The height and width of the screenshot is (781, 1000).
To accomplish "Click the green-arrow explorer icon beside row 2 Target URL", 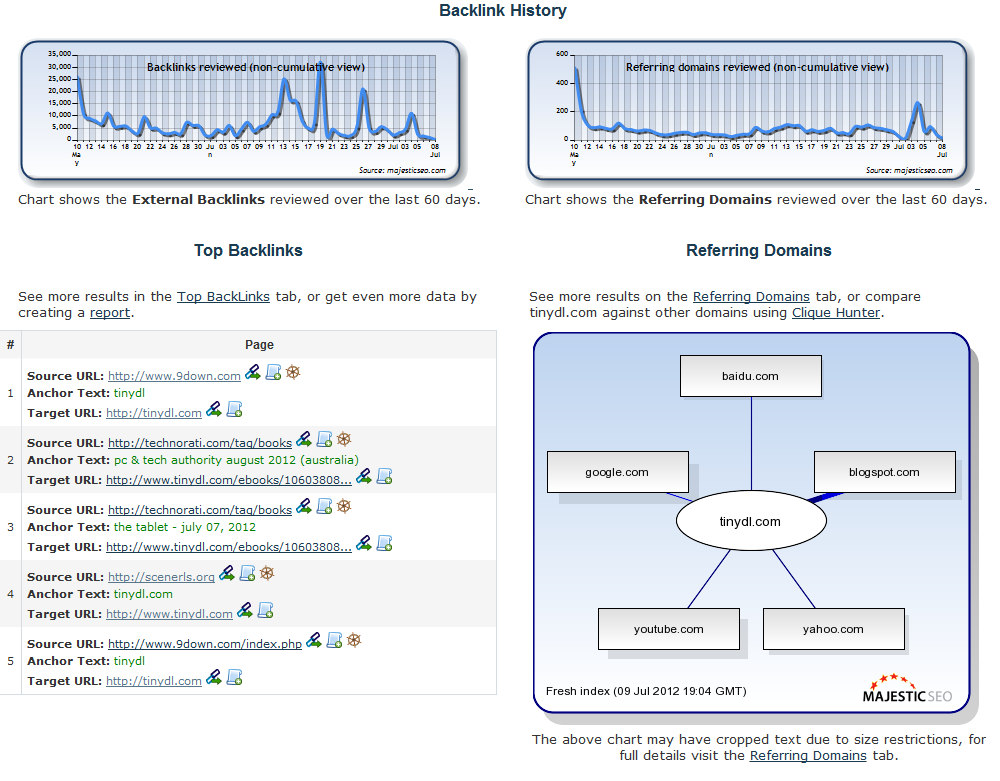I will coord(364,476).
